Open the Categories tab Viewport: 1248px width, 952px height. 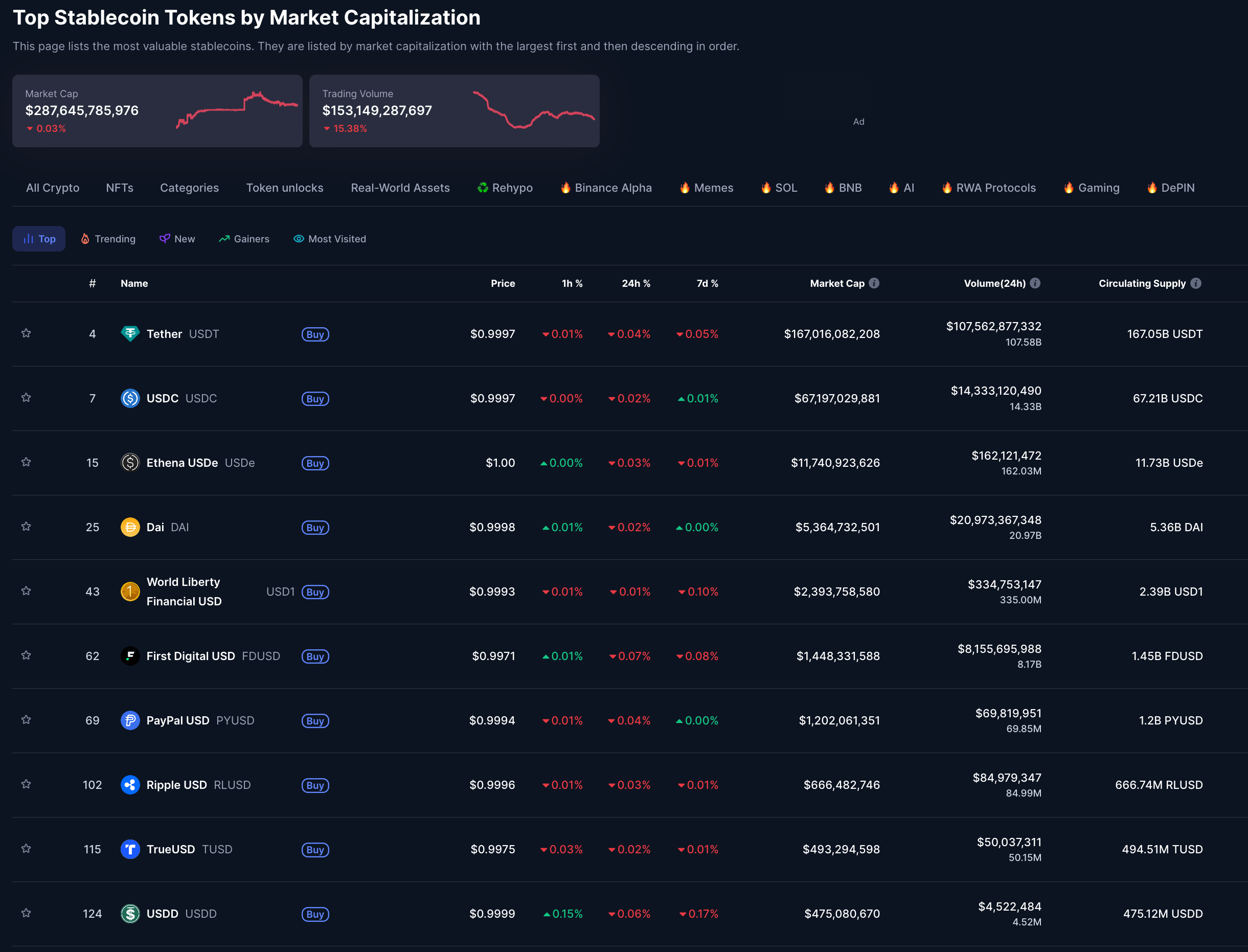click(189, 188)
